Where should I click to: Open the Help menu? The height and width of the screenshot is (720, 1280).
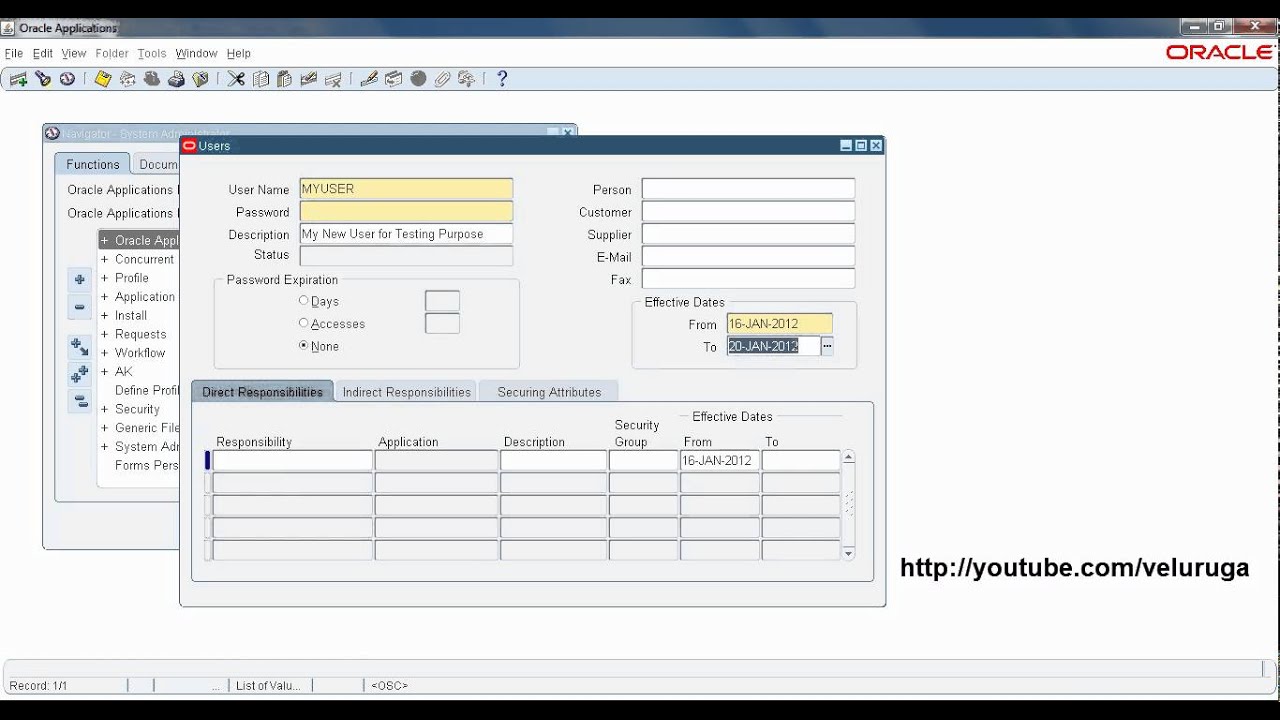click(238, 53)
